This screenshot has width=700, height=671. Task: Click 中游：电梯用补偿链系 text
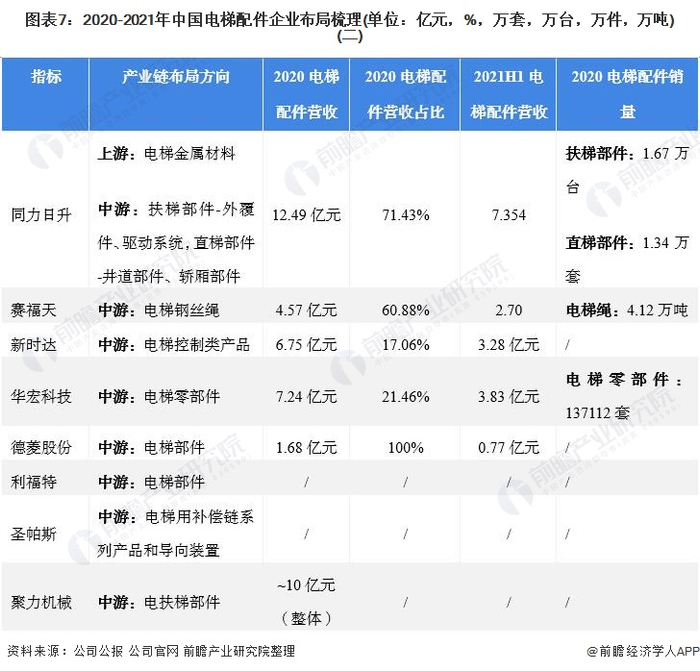coord(176,517)
